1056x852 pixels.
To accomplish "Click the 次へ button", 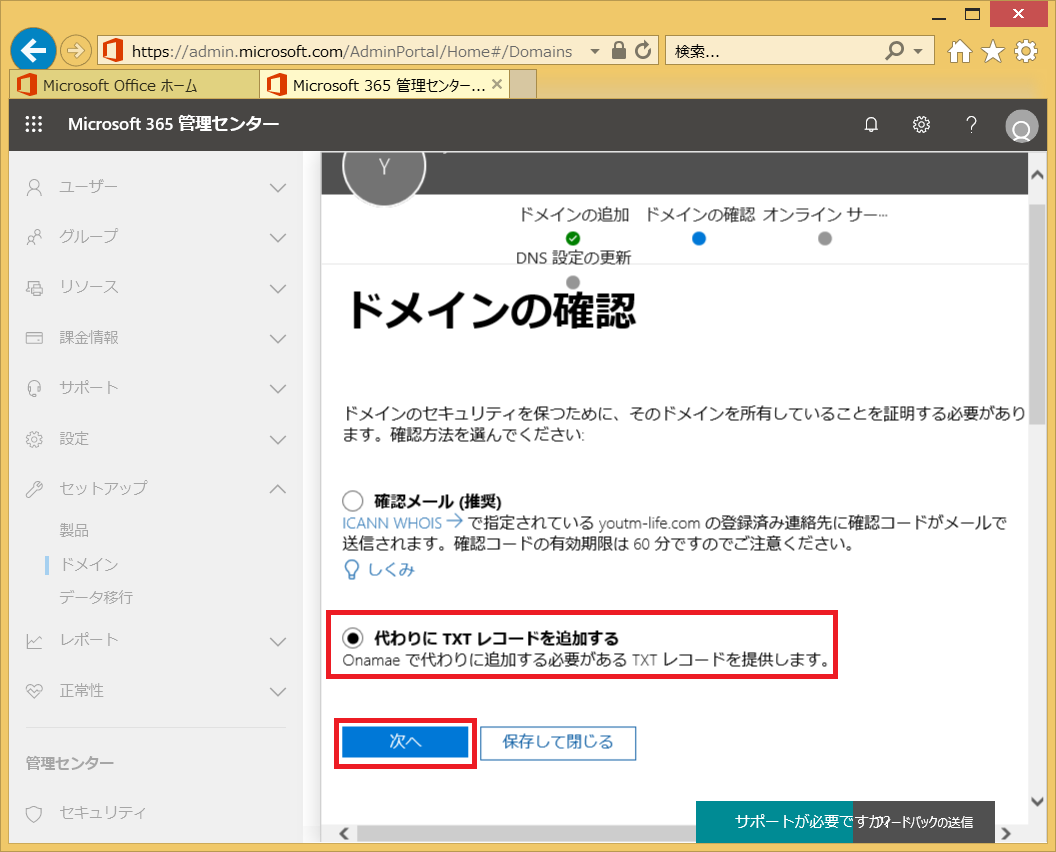I will 405,742.
